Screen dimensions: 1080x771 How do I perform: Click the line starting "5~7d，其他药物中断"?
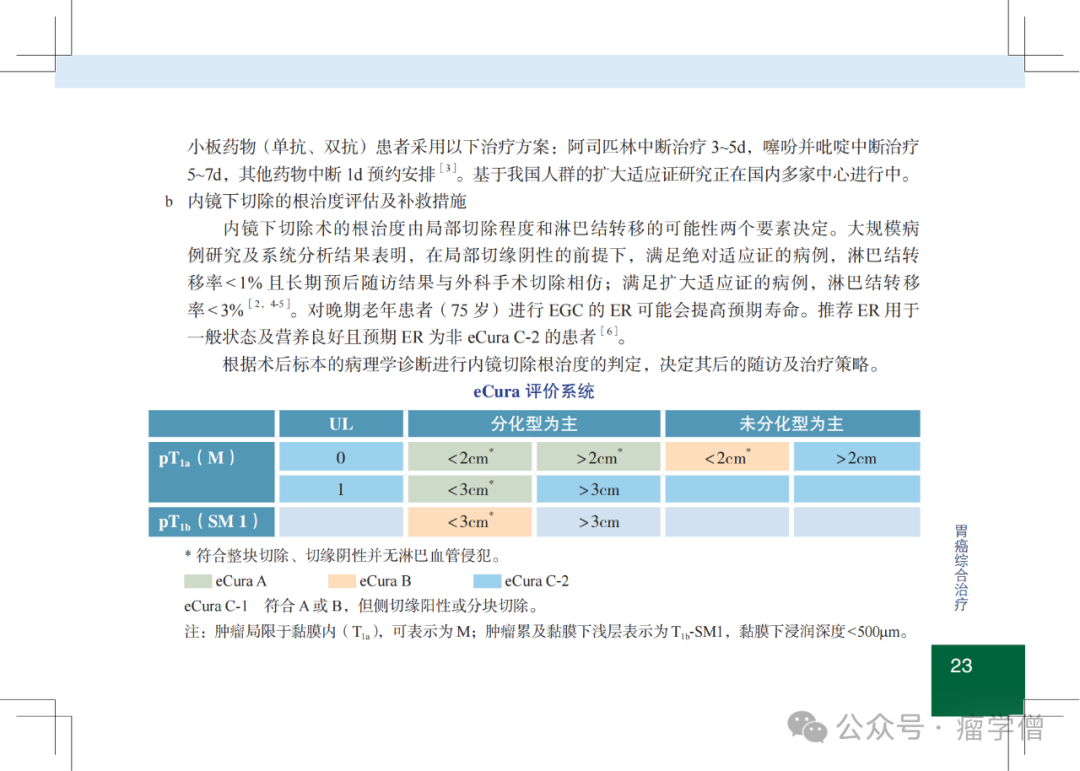(x=552, y=174)
